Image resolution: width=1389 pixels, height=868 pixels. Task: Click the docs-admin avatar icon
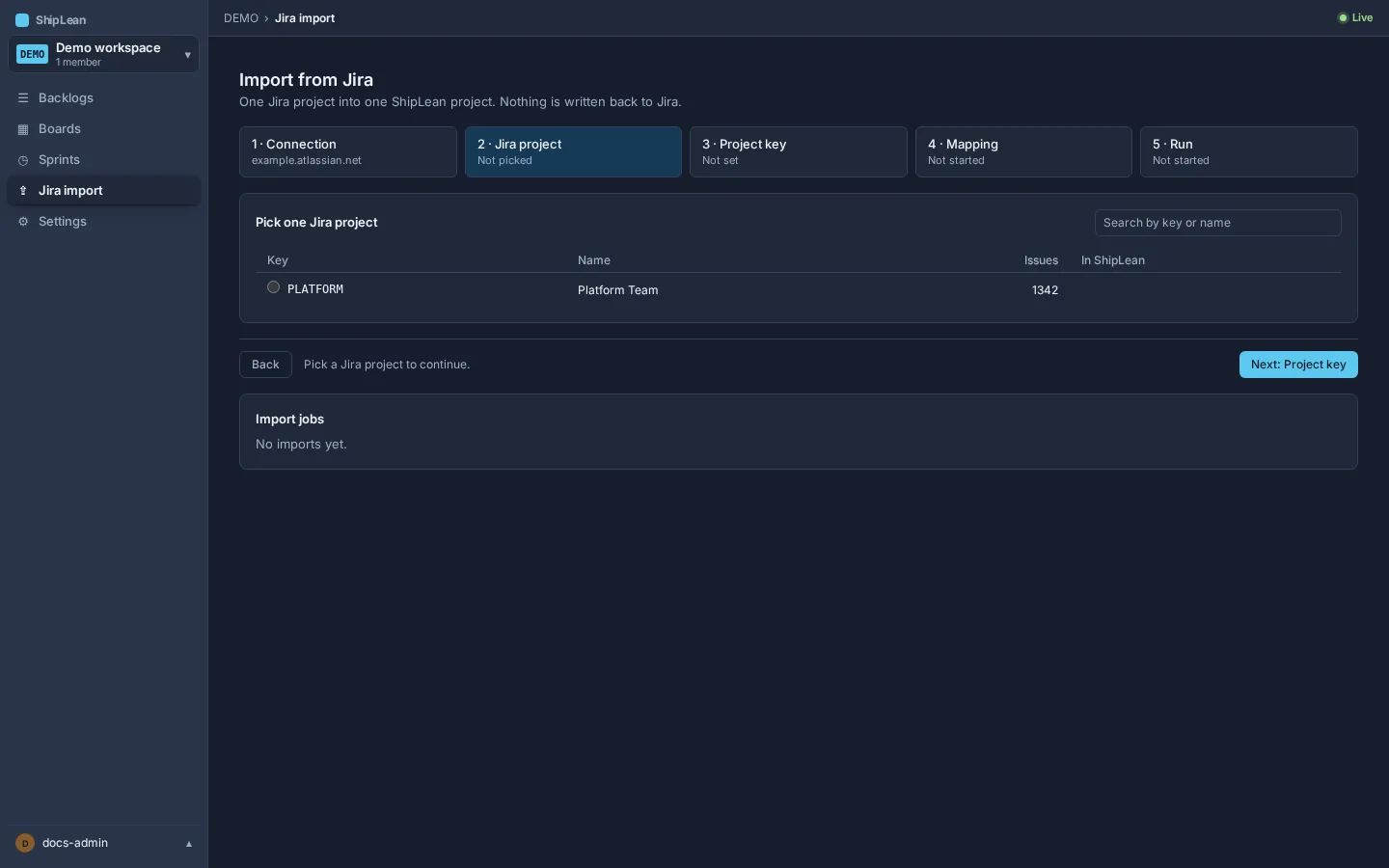pyautogui.click(x=25, y=843)
